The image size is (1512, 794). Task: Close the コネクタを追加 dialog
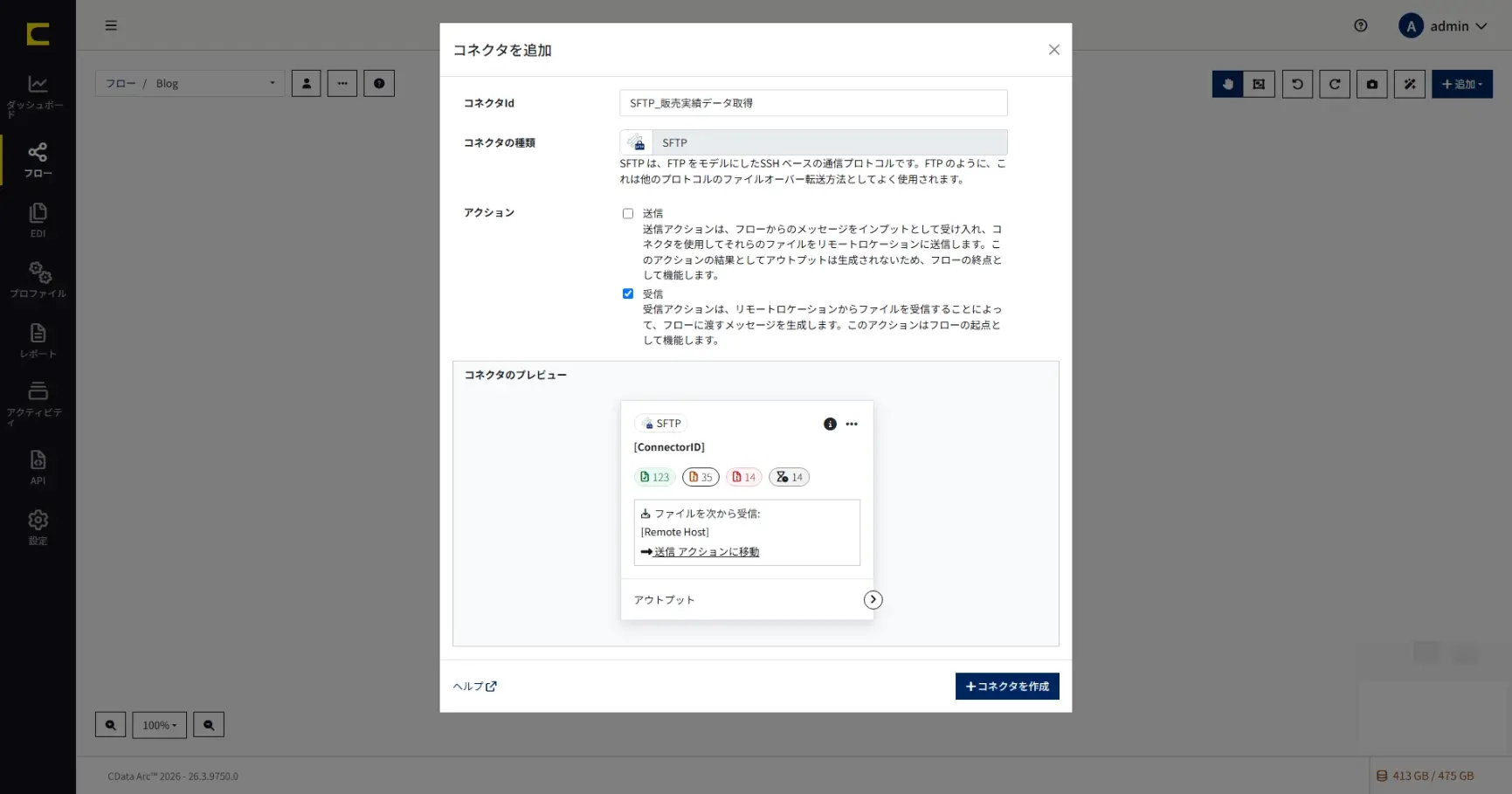(1054, 50)
